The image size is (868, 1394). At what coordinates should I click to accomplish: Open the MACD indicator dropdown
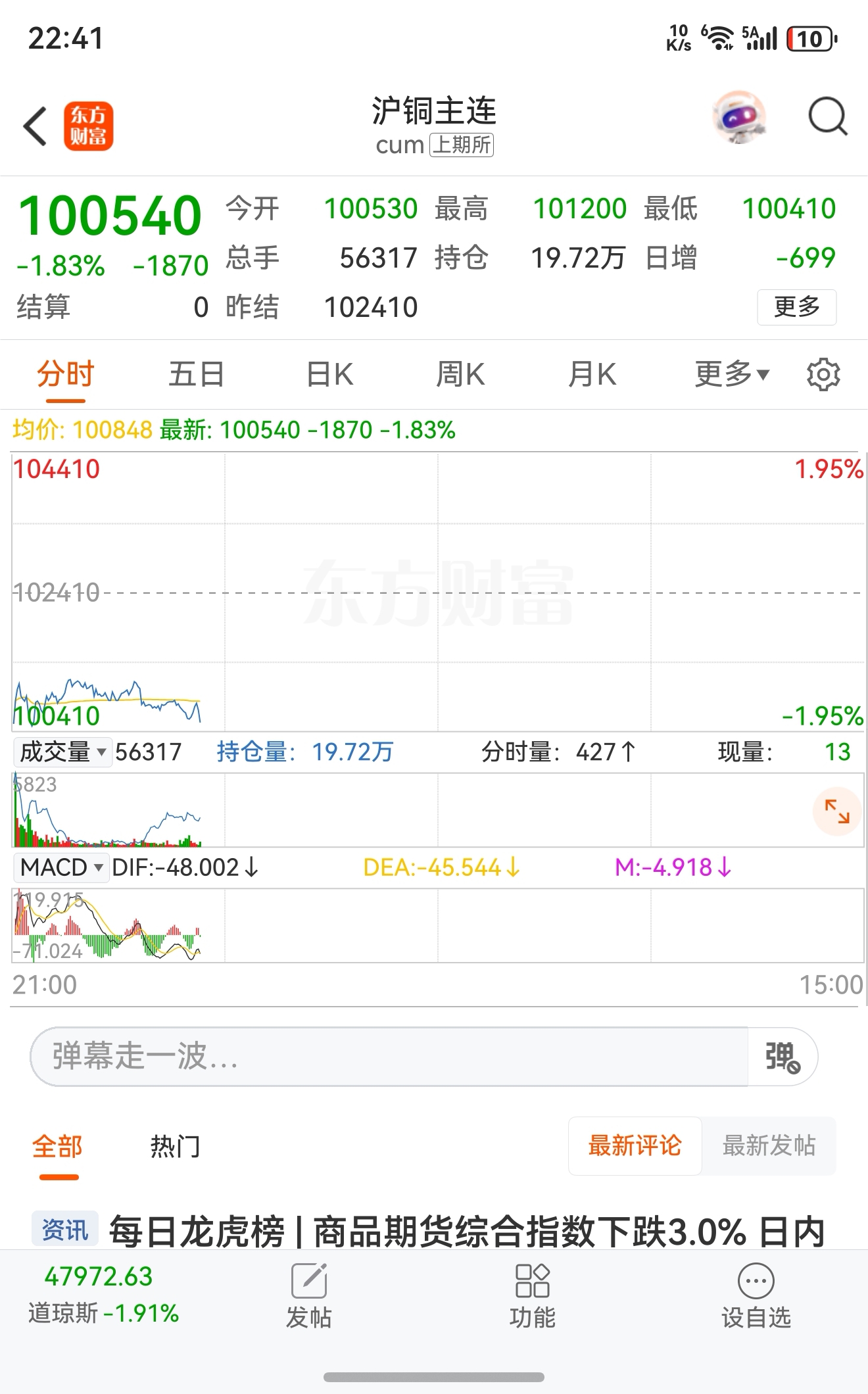[x=61, y=867]
